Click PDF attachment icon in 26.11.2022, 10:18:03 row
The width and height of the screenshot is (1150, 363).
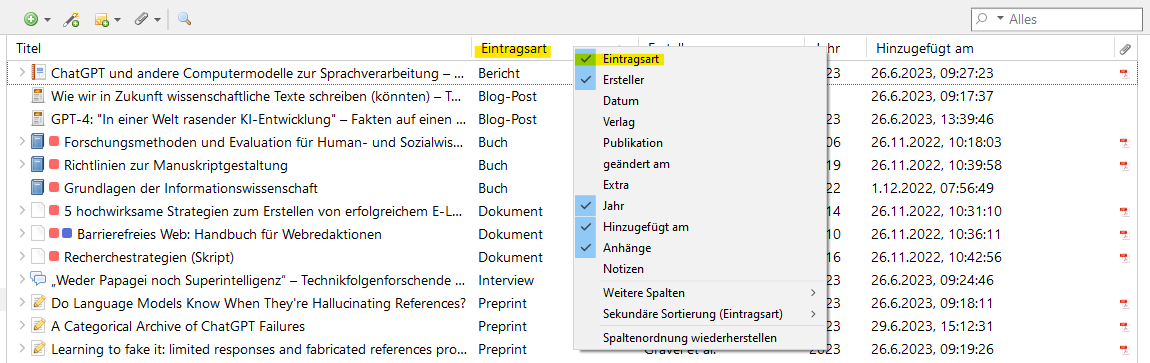pyautogui.click(x=1124, y=142)
